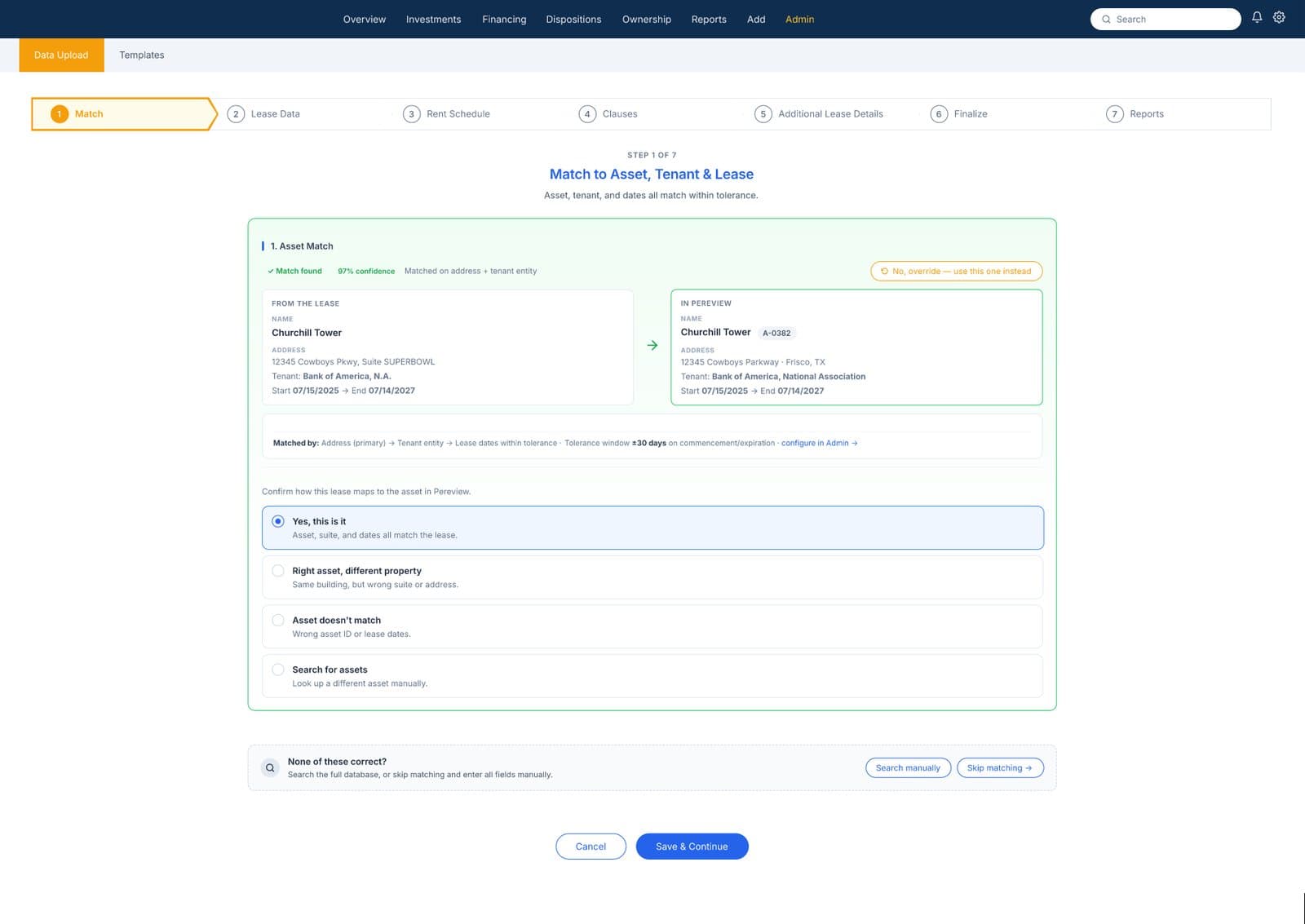Click the step 3 circle for Rent Schedule

coord(411,114)
